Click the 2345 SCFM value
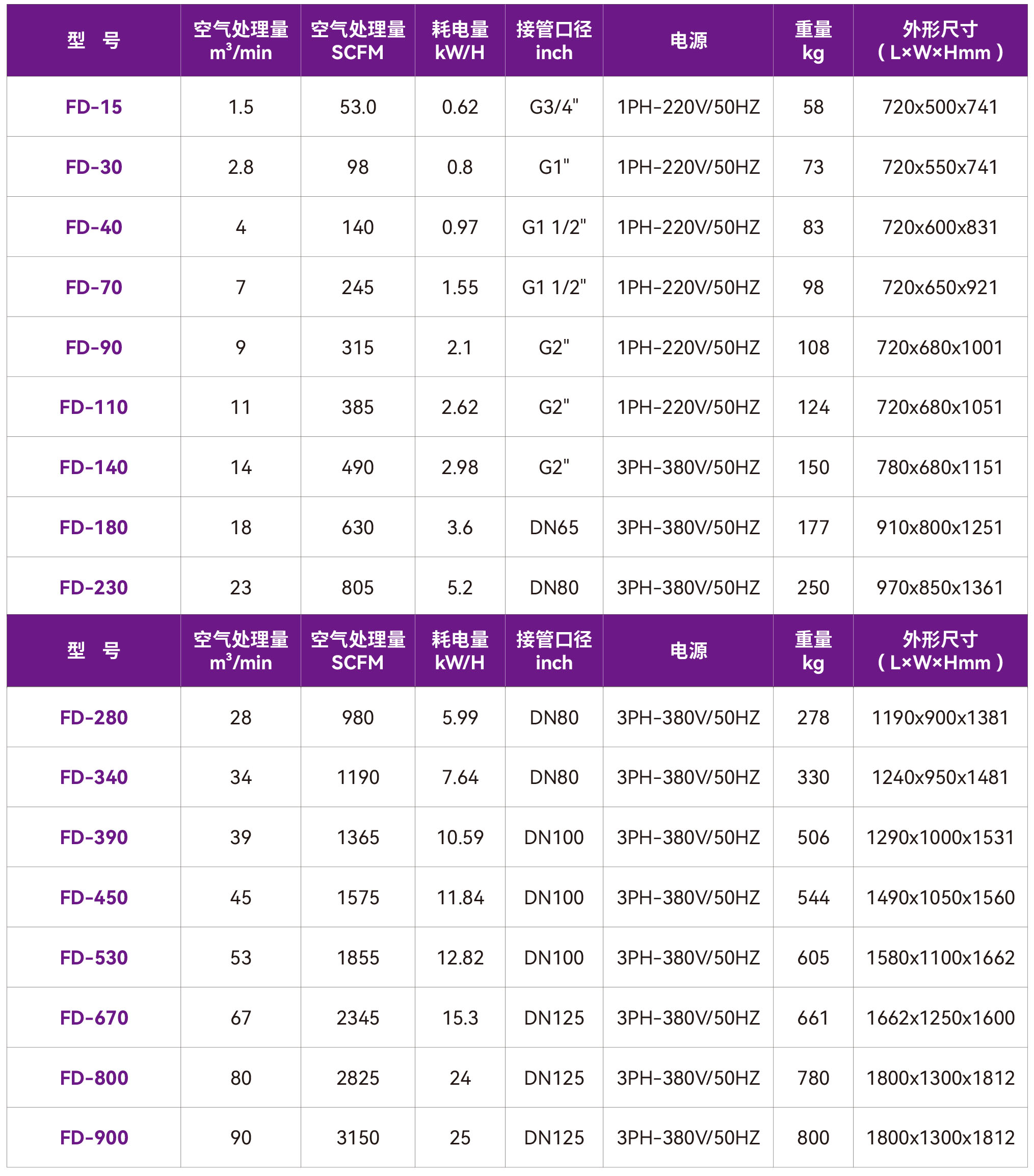 click(357, 1017)
